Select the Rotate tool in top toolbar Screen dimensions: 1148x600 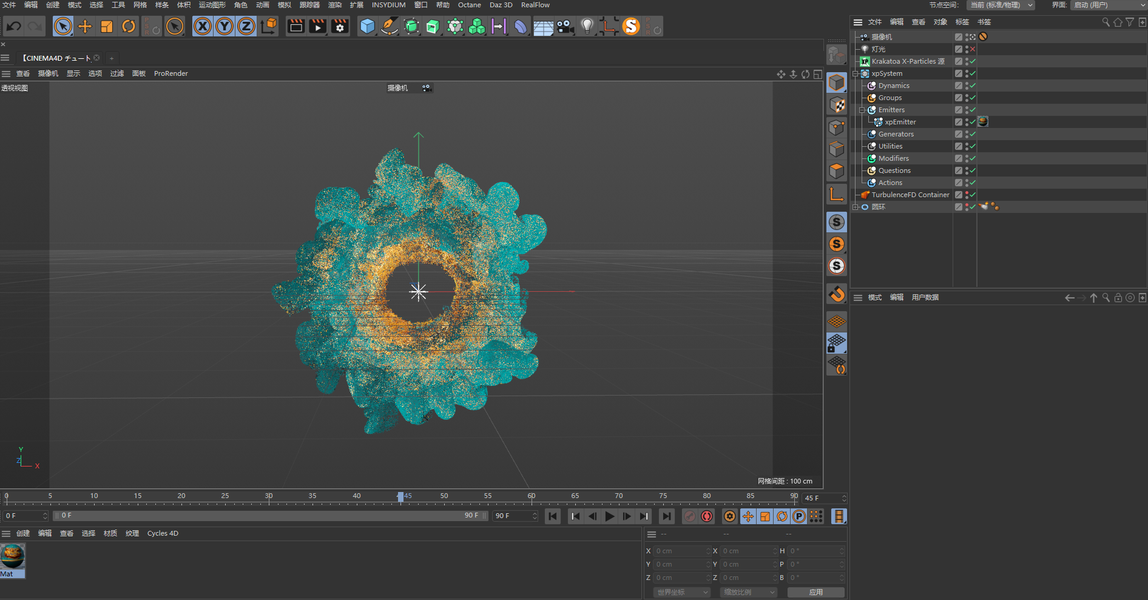coord(129,27)
